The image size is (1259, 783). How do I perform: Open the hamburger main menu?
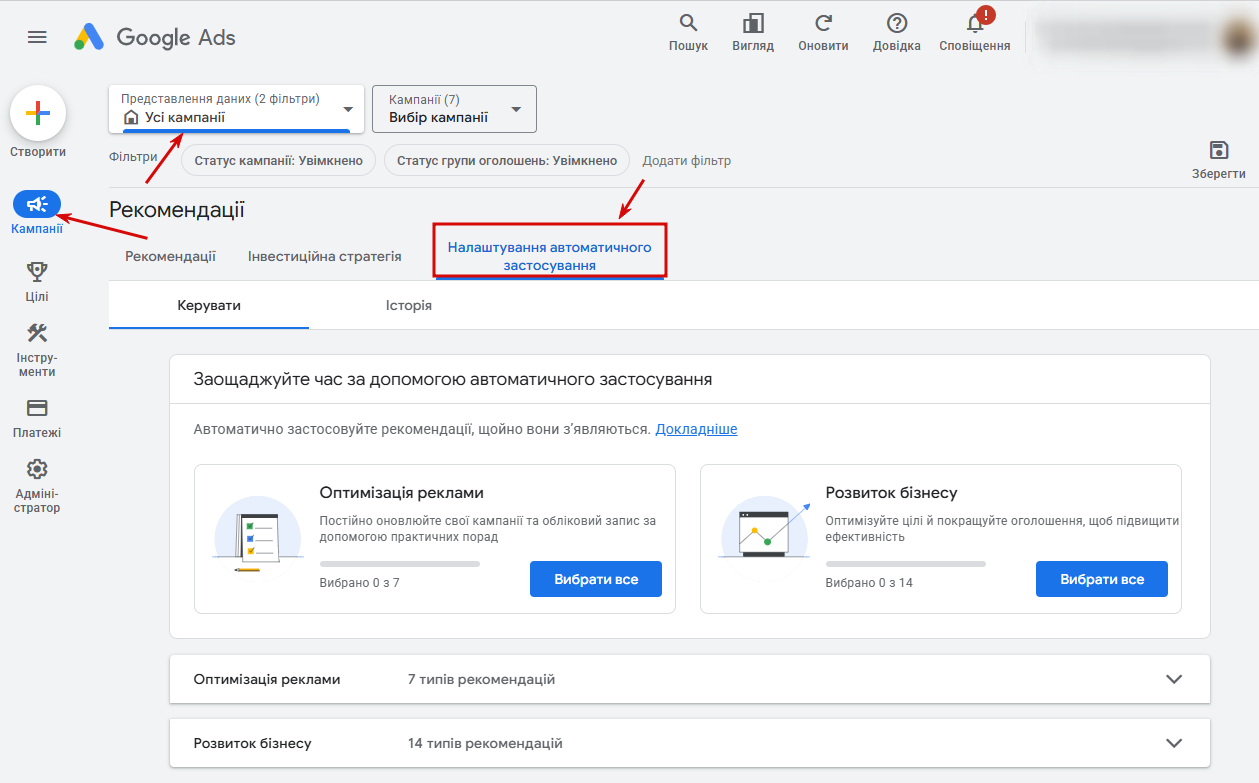point(37,37)
